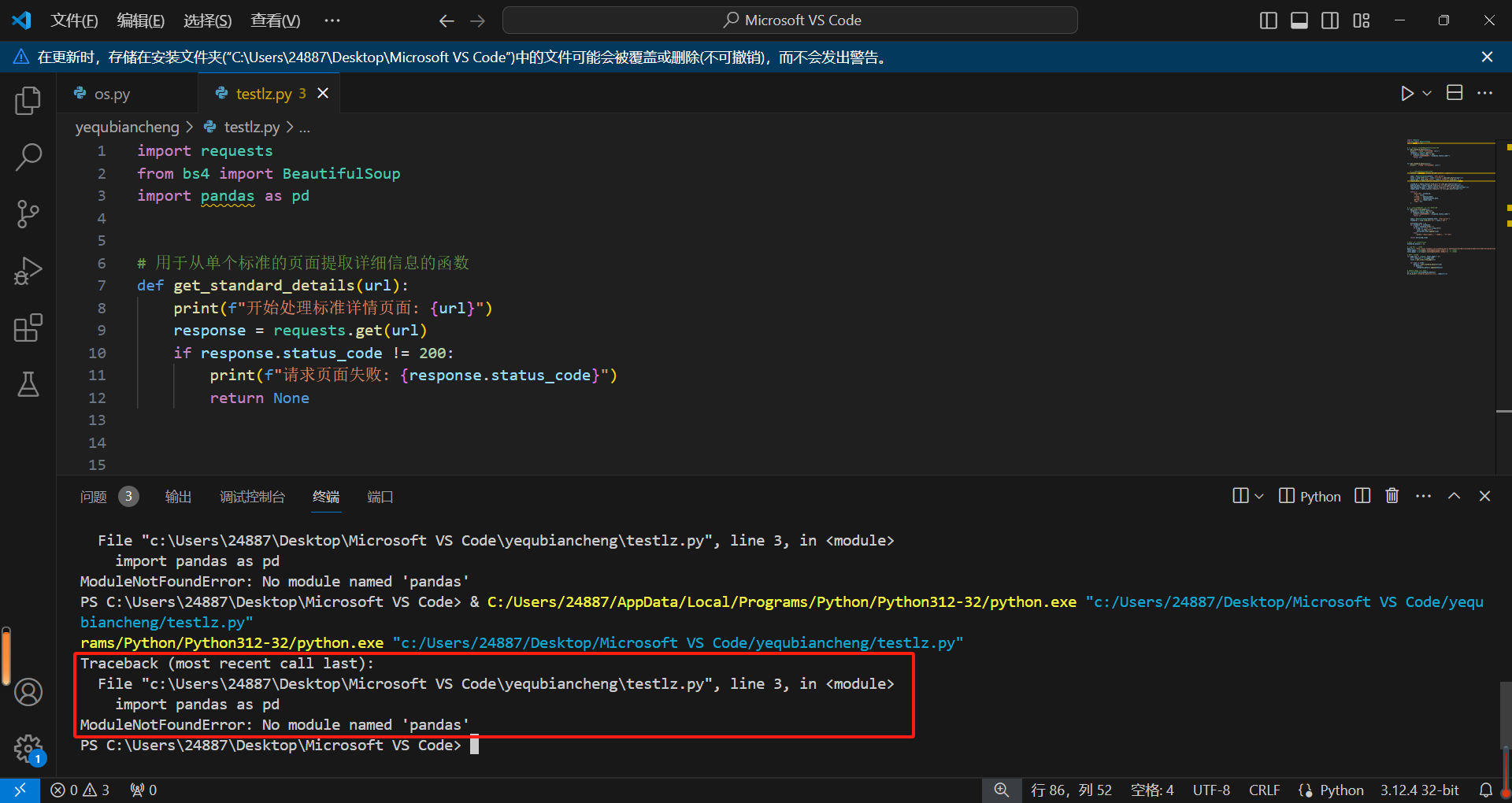Switch to the 端口 ports tab
Screen dimensions: 1512x803
click(380, 497)
